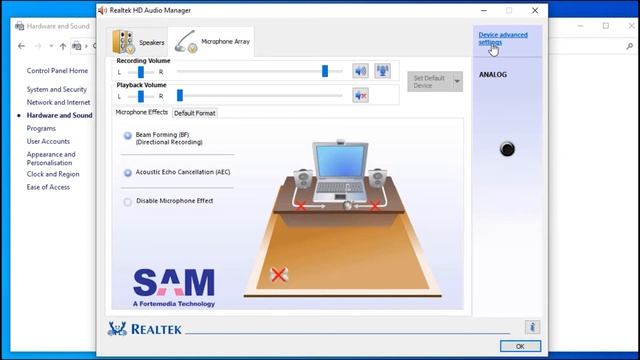The image size is (640, 360).
Task: Open the Default Format tab
Action: pos(195,113)
